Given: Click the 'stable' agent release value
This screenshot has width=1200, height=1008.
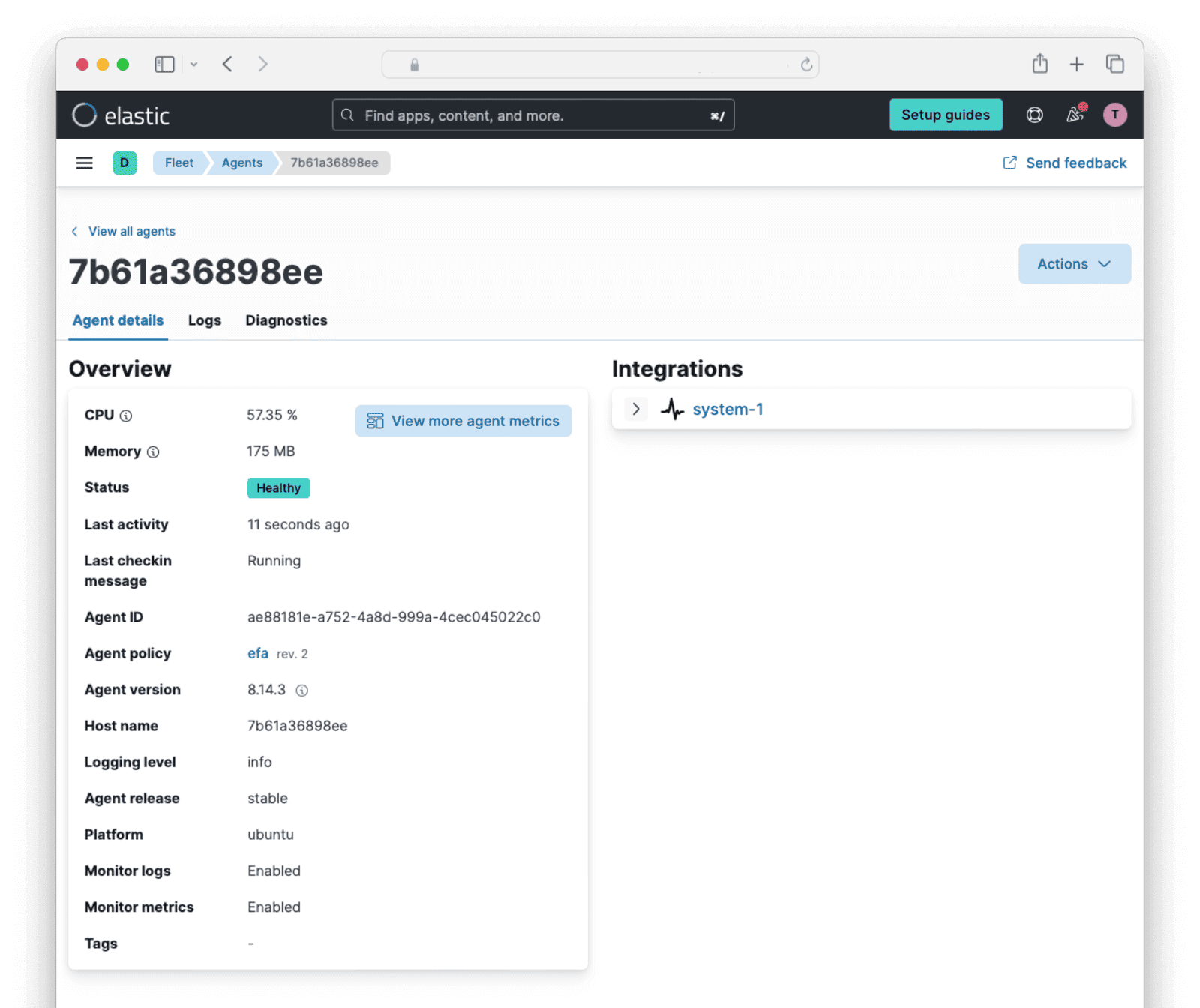Looking at the screenshot, I should (x=268, y=799).
